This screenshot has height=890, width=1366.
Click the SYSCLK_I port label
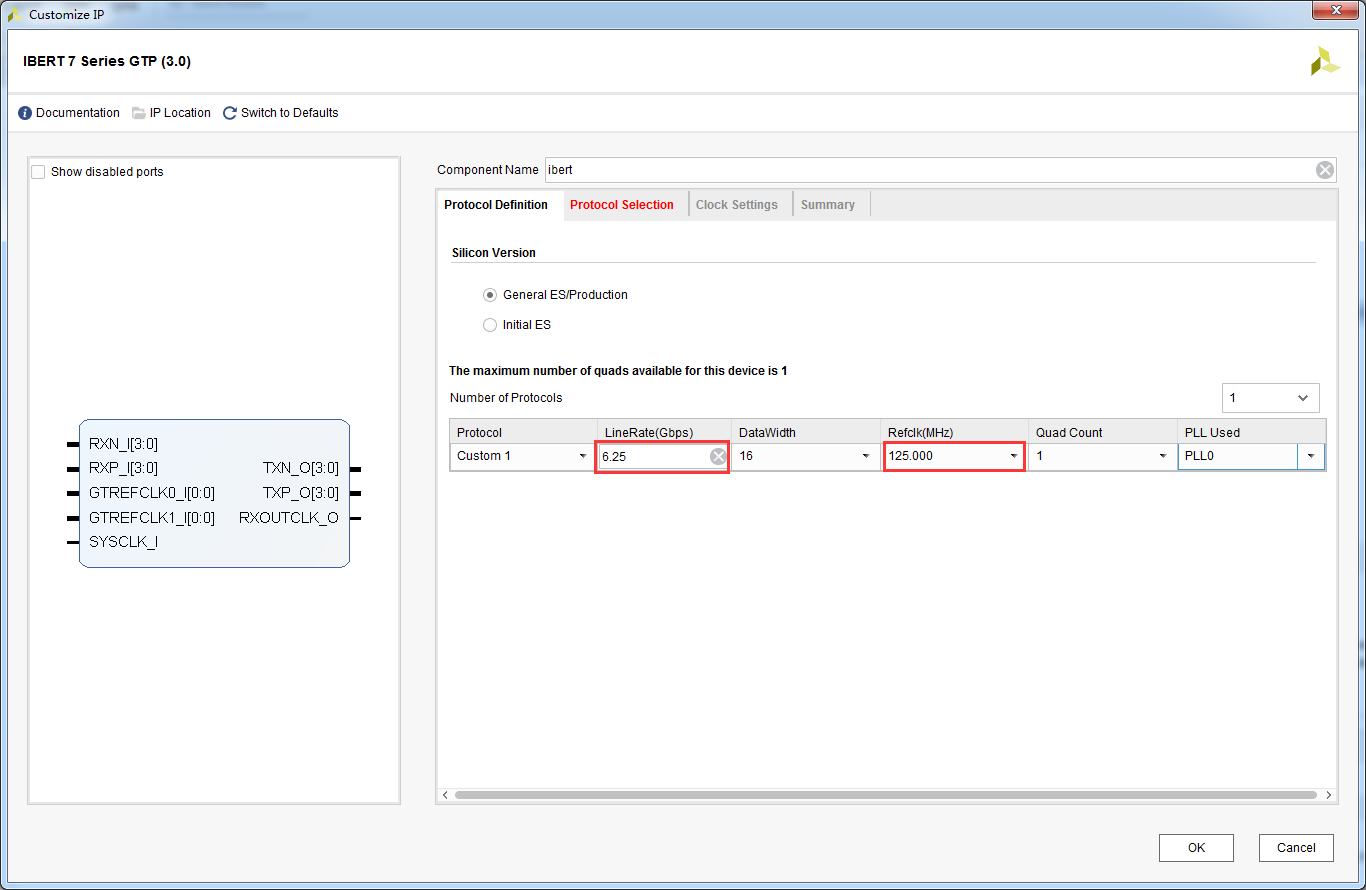click(123, 542)
